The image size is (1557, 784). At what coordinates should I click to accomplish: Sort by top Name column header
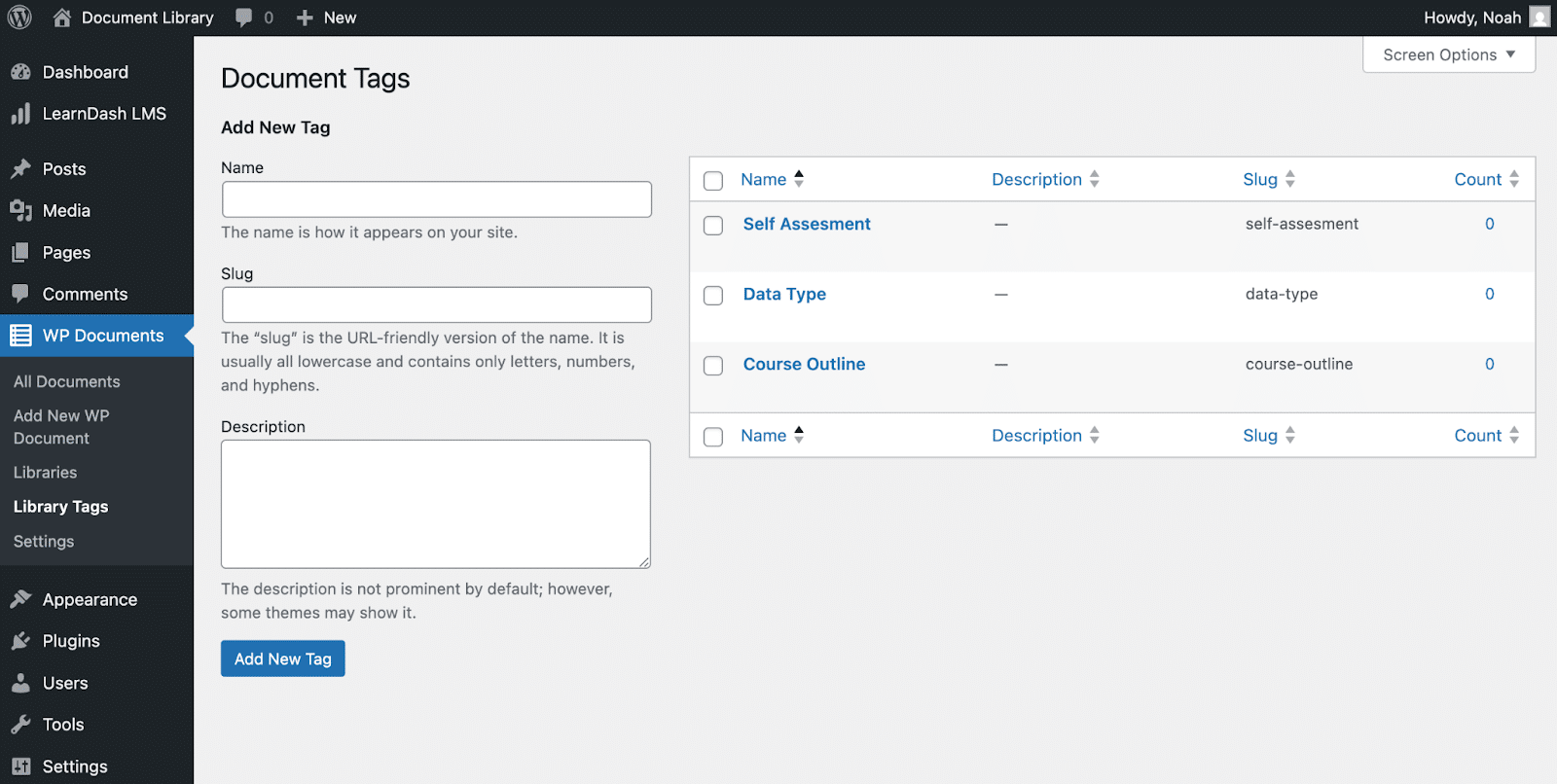(763, 179)
